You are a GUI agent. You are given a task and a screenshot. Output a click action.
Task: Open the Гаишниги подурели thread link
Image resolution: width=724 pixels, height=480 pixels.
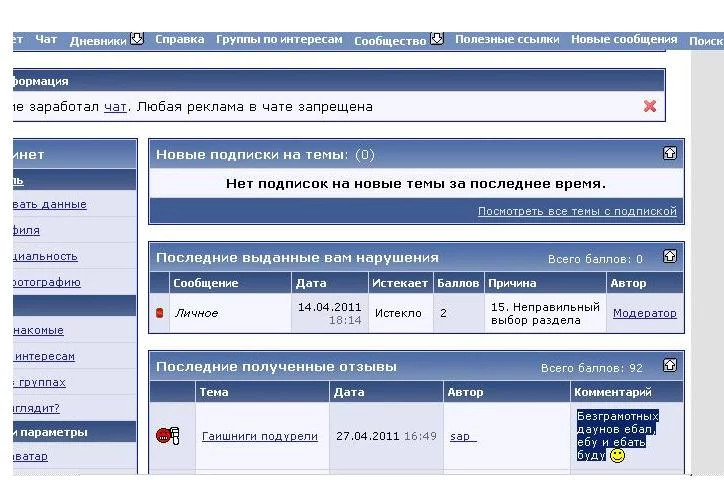[259, 436]
